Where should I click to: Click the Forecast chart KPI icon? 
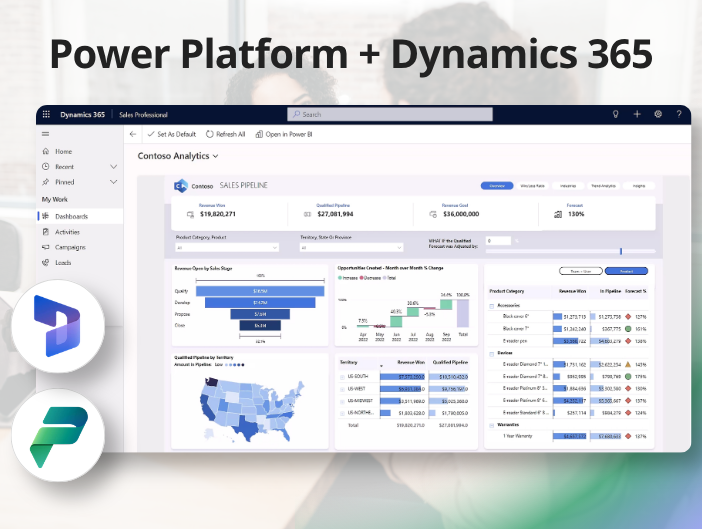[558, 214]
